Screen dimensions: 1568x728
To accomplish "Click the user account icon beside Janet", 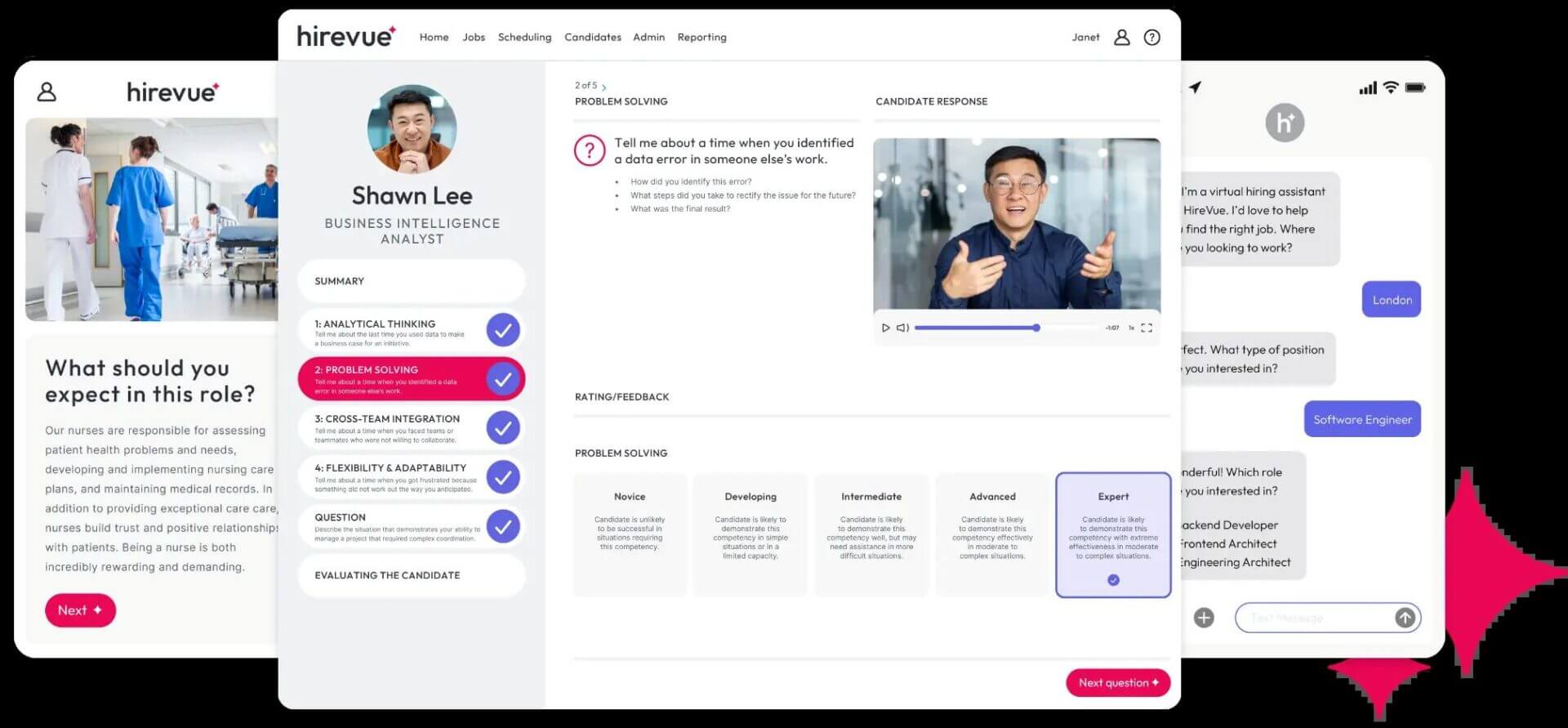I will click(x=1121, y=38).
